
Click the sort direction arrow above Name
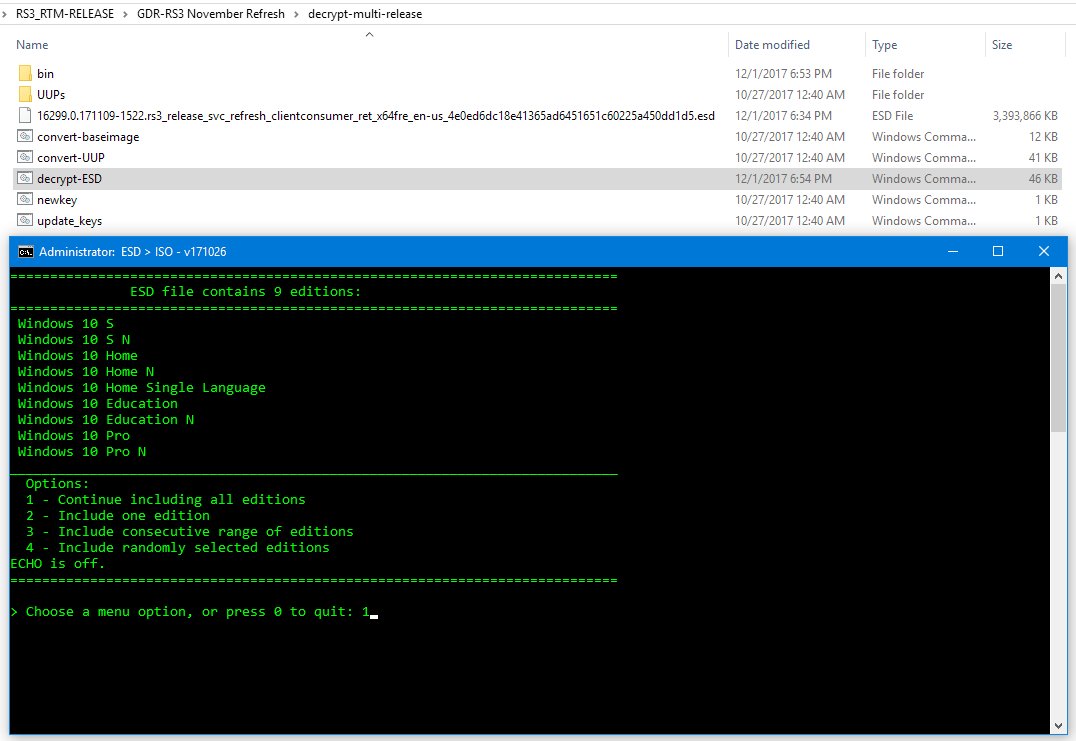tap(369, 34)
